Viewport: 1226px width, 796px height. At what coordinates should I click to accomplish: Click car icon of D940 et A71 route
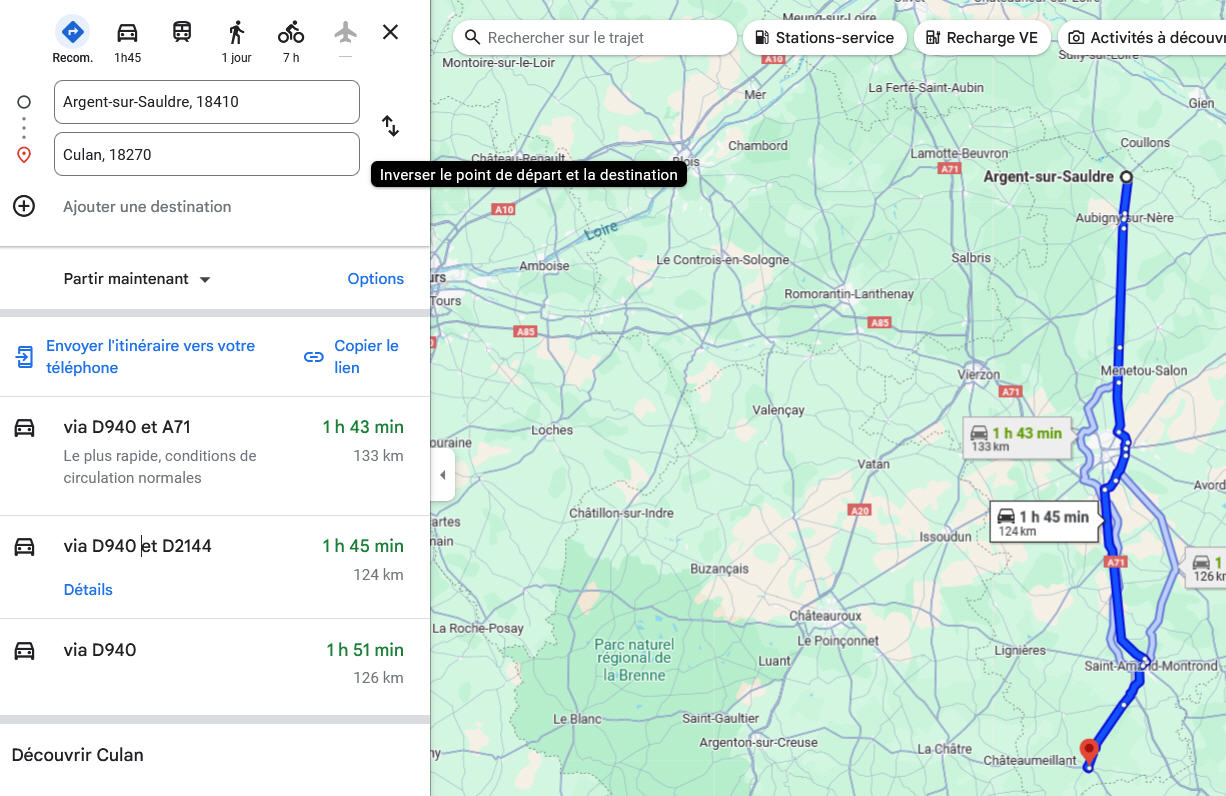(24, 428)
